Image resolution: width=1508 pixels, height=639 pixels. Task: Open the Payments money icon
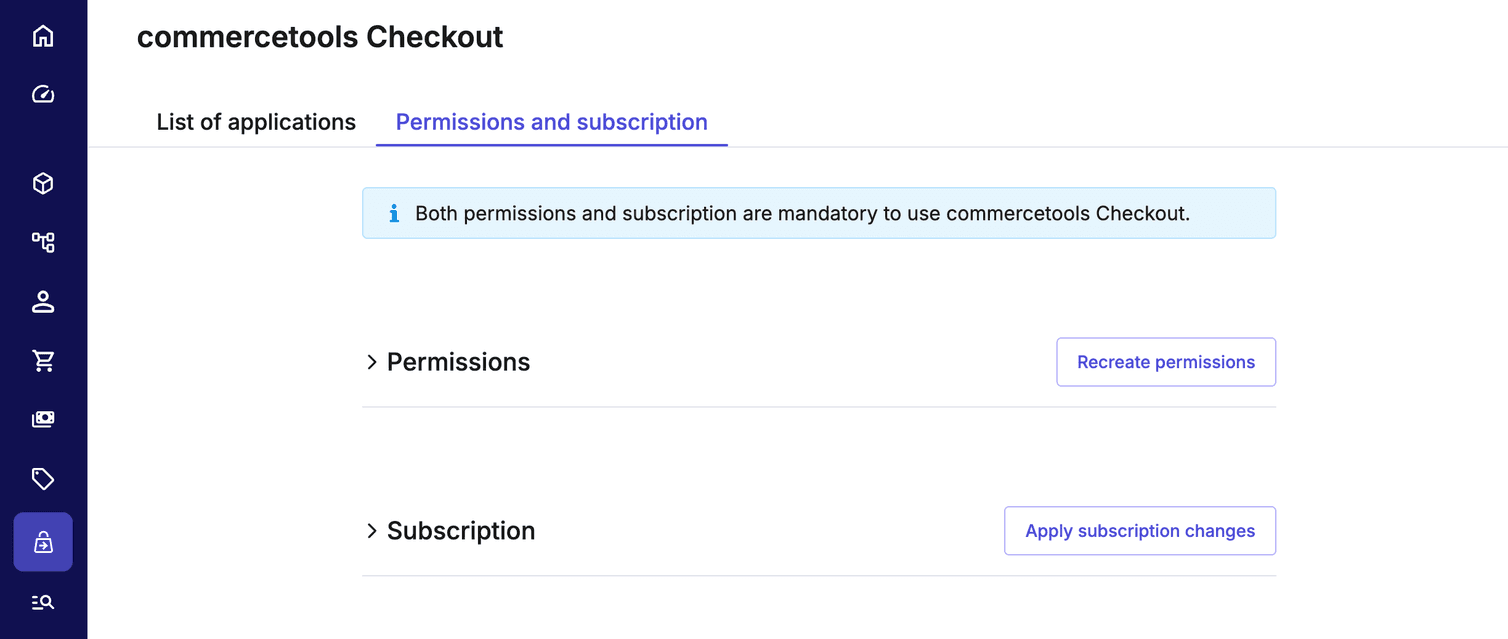(43, 419)
